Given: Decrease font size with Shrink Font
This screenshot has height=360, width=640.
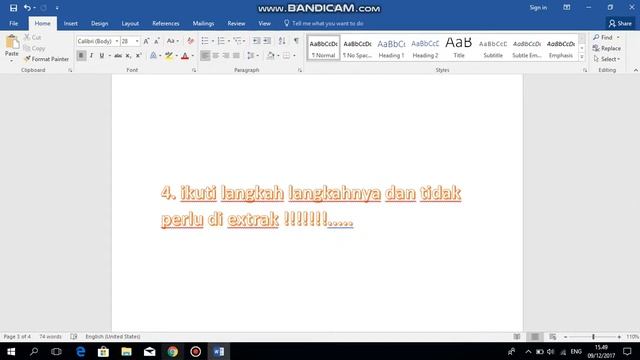Looking at the screenshot, I should 157,41.
